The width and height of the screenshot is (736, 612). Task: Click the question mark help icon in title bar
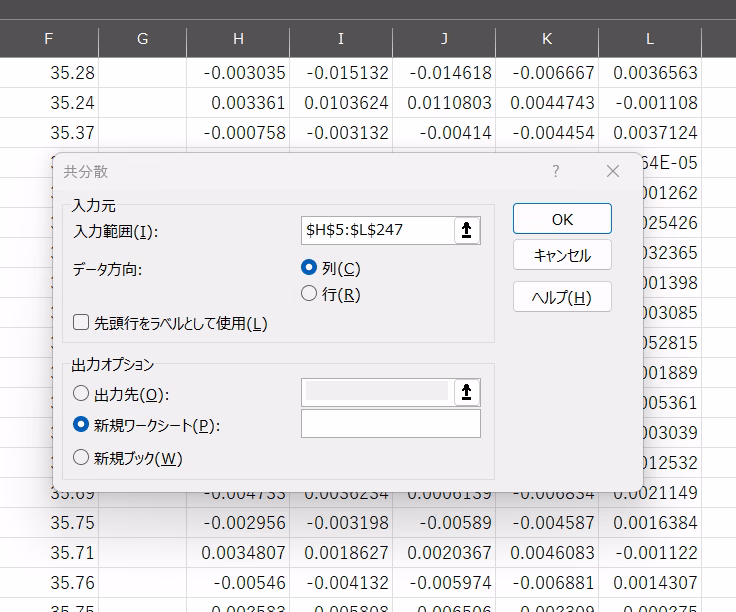556,172
